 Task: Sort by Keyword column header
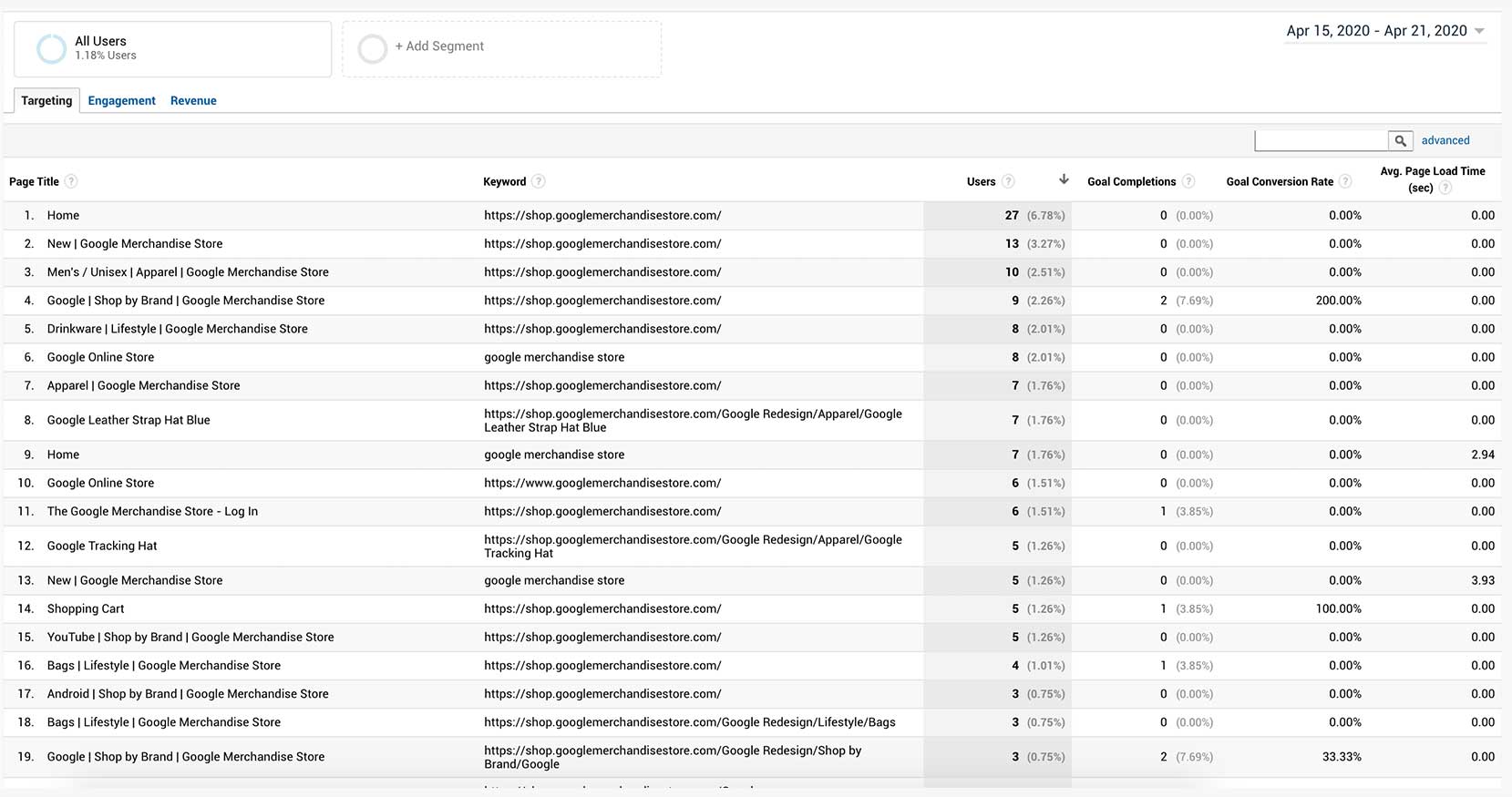pos(505,181)
